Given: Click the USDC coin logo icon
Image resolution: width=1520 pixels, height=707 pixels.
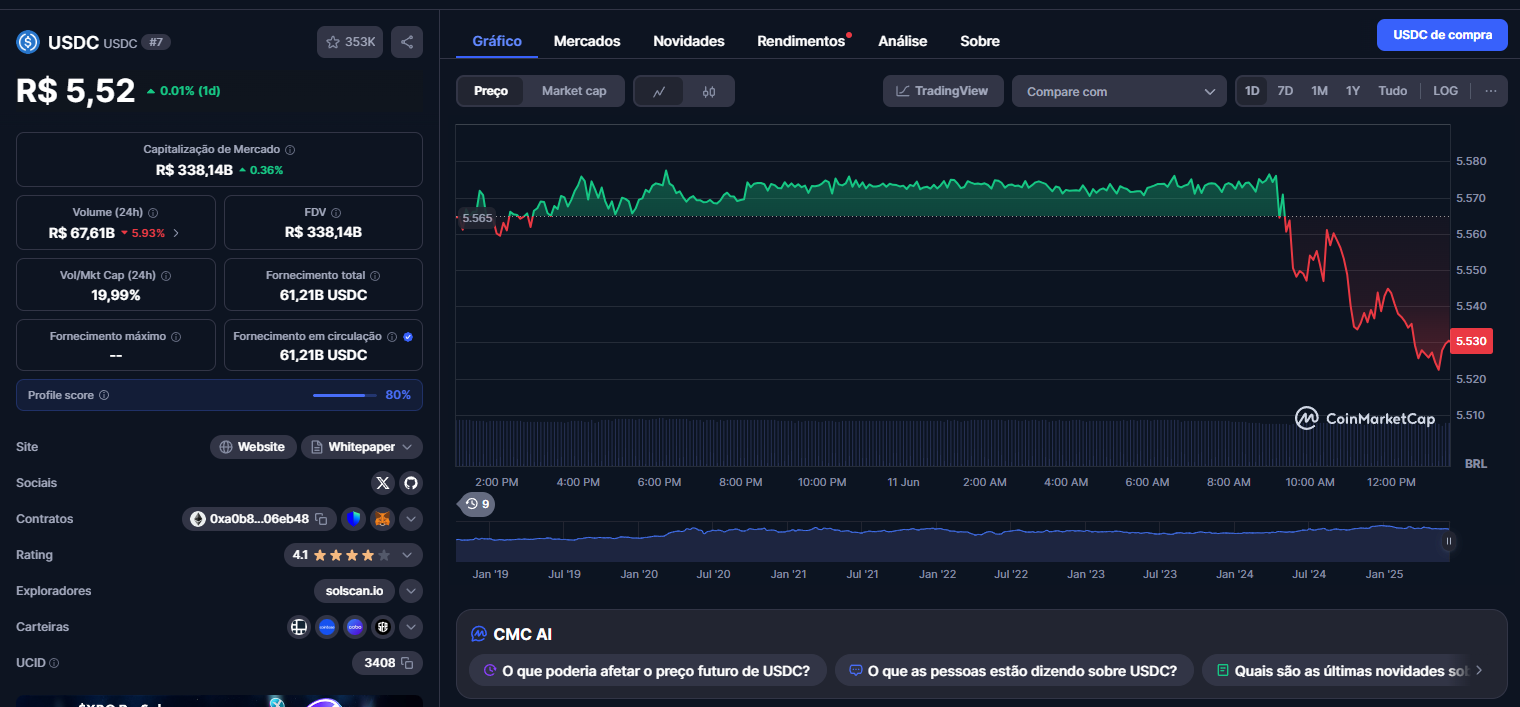Looking at the screenshot, I should point(28,42).
